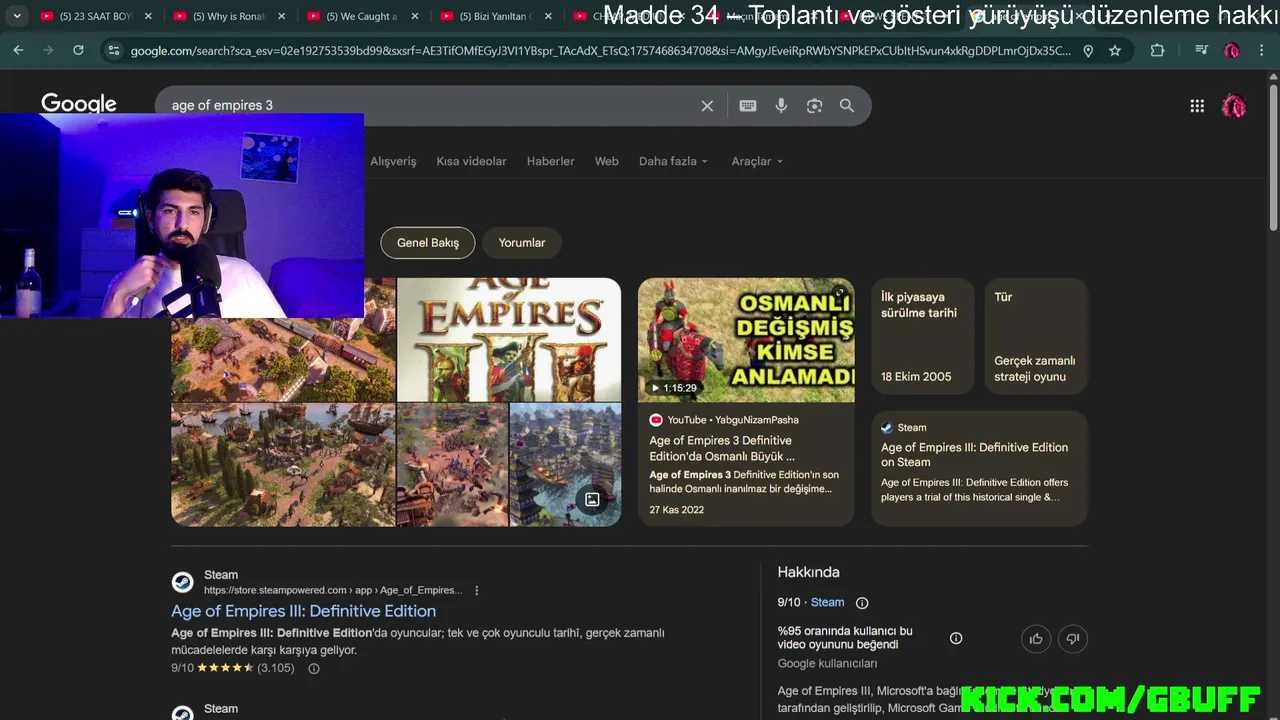The width and height of the screenshot is (1280, 720).
Task: Open location permission icon in address bar
Action: pos(1088,51)
